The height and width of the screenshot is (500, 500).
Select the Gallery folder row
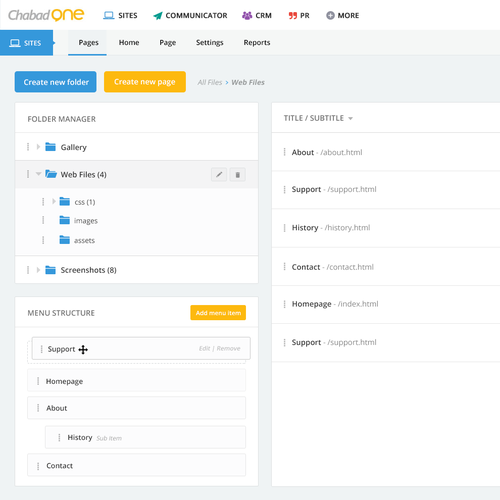tap(137, 147)
